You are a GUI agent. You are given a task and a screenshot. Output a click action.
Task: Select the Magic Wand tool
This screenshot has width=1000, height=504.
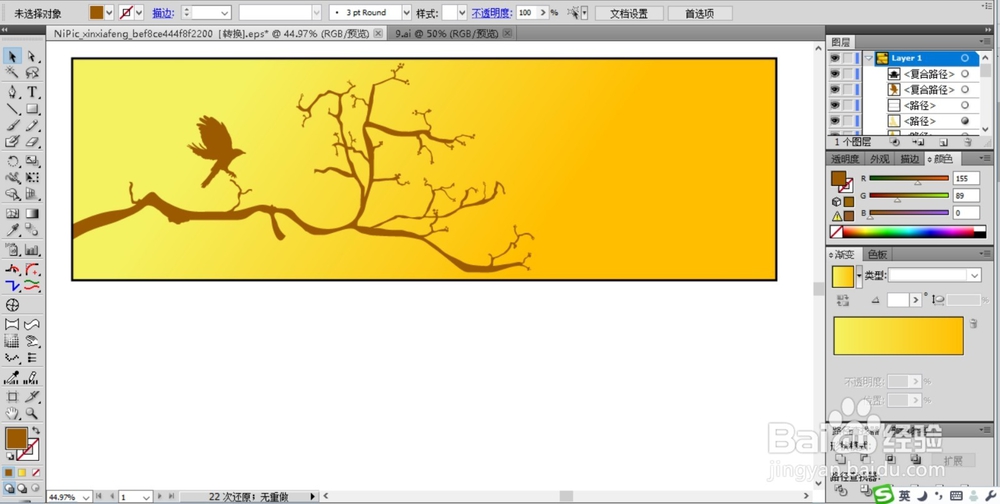[x=12, y=73]
